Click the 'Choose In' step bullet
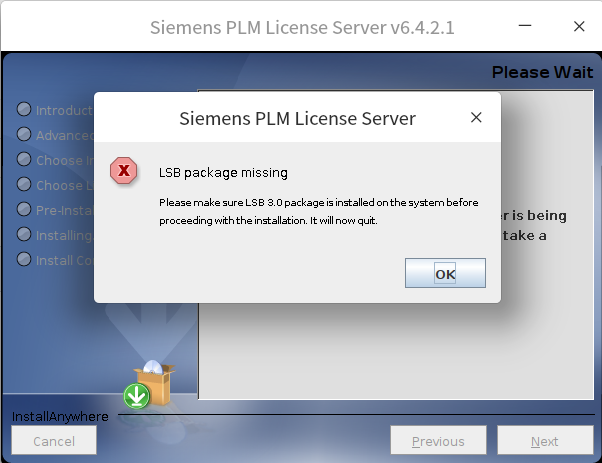 pyautogui.click(x=24, y=160)
